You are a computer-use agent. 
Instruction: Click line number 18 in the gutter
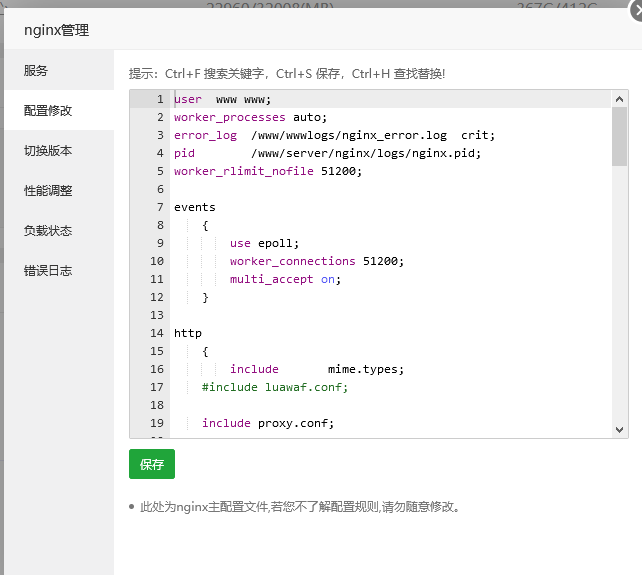[x=157, y=405]
